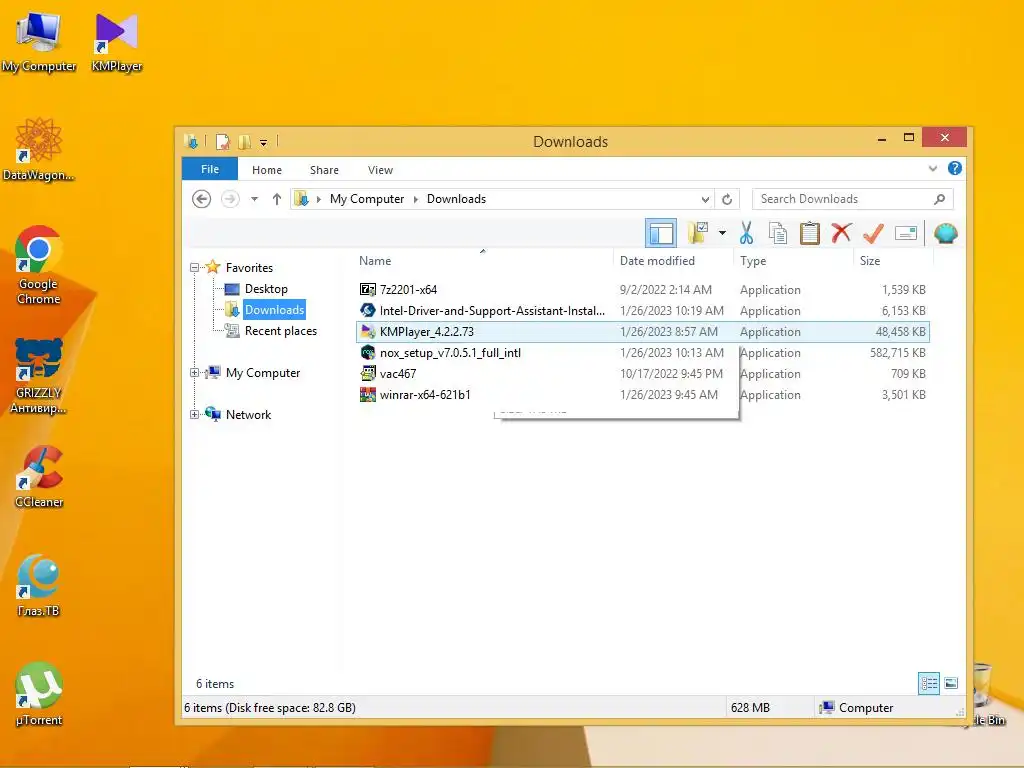This screenshot has height=768, width=1024.
Task: Open the Share ribbon tab
Action: (324, 170)
